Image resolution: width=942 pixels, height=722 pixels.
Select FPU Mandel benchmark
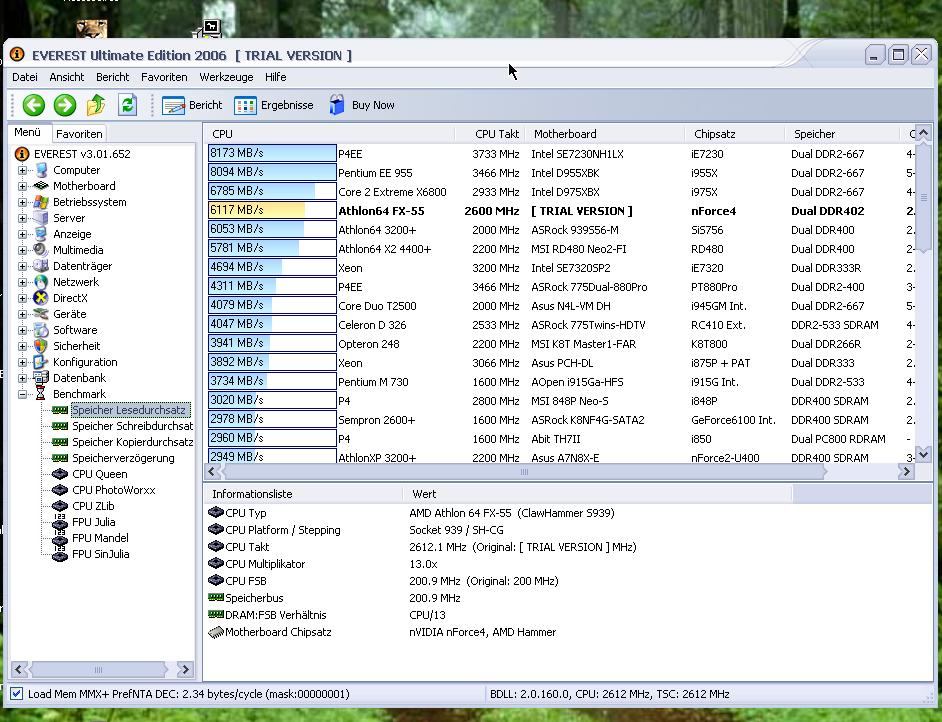pos(100,538)
